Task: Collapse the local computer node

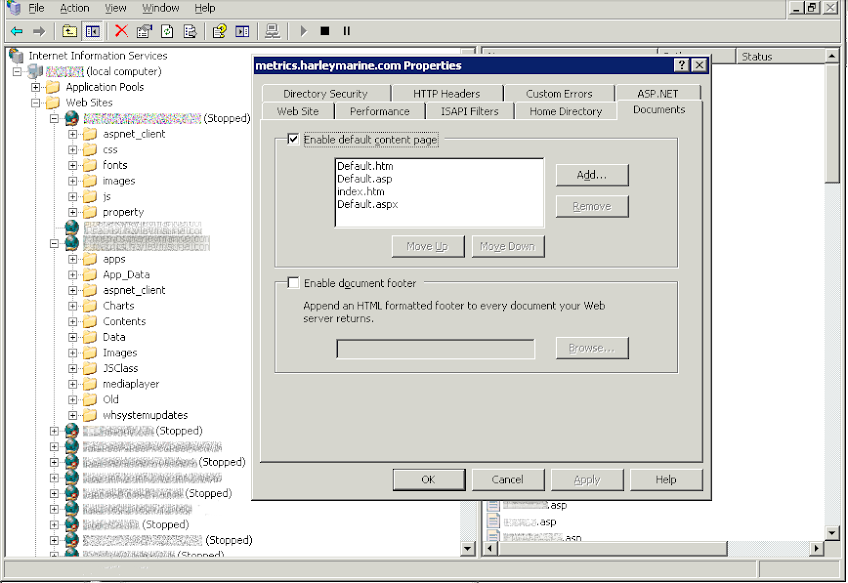Action: [17, 71]
